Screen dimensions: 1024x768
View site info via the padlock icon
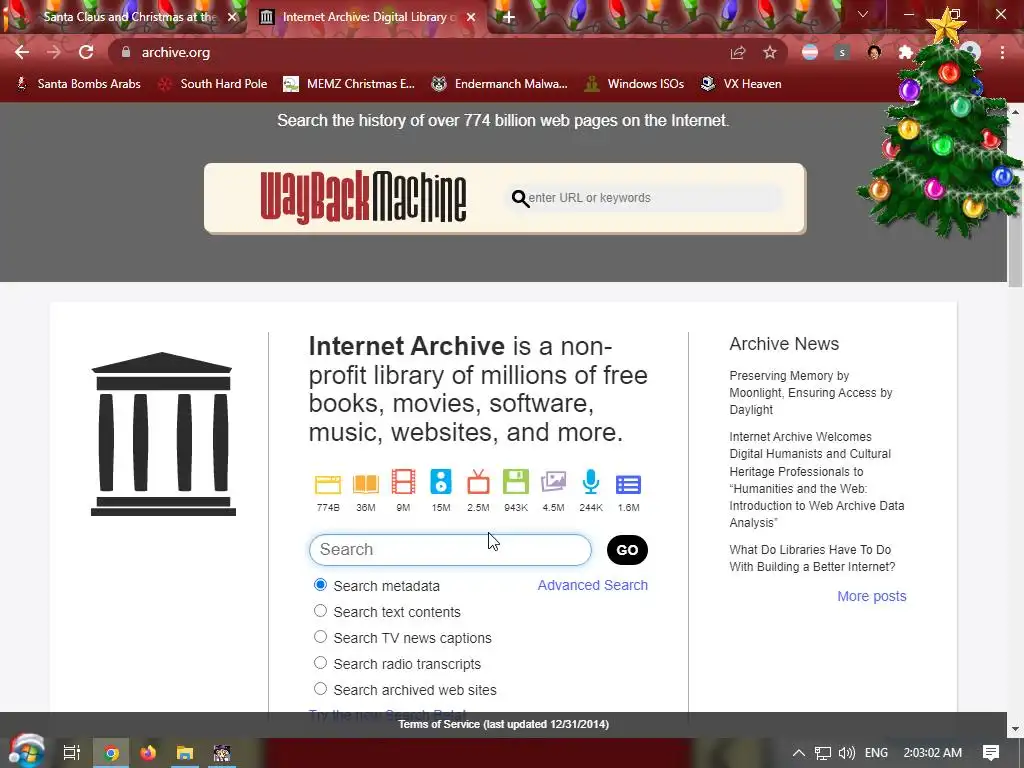(126, 52)
